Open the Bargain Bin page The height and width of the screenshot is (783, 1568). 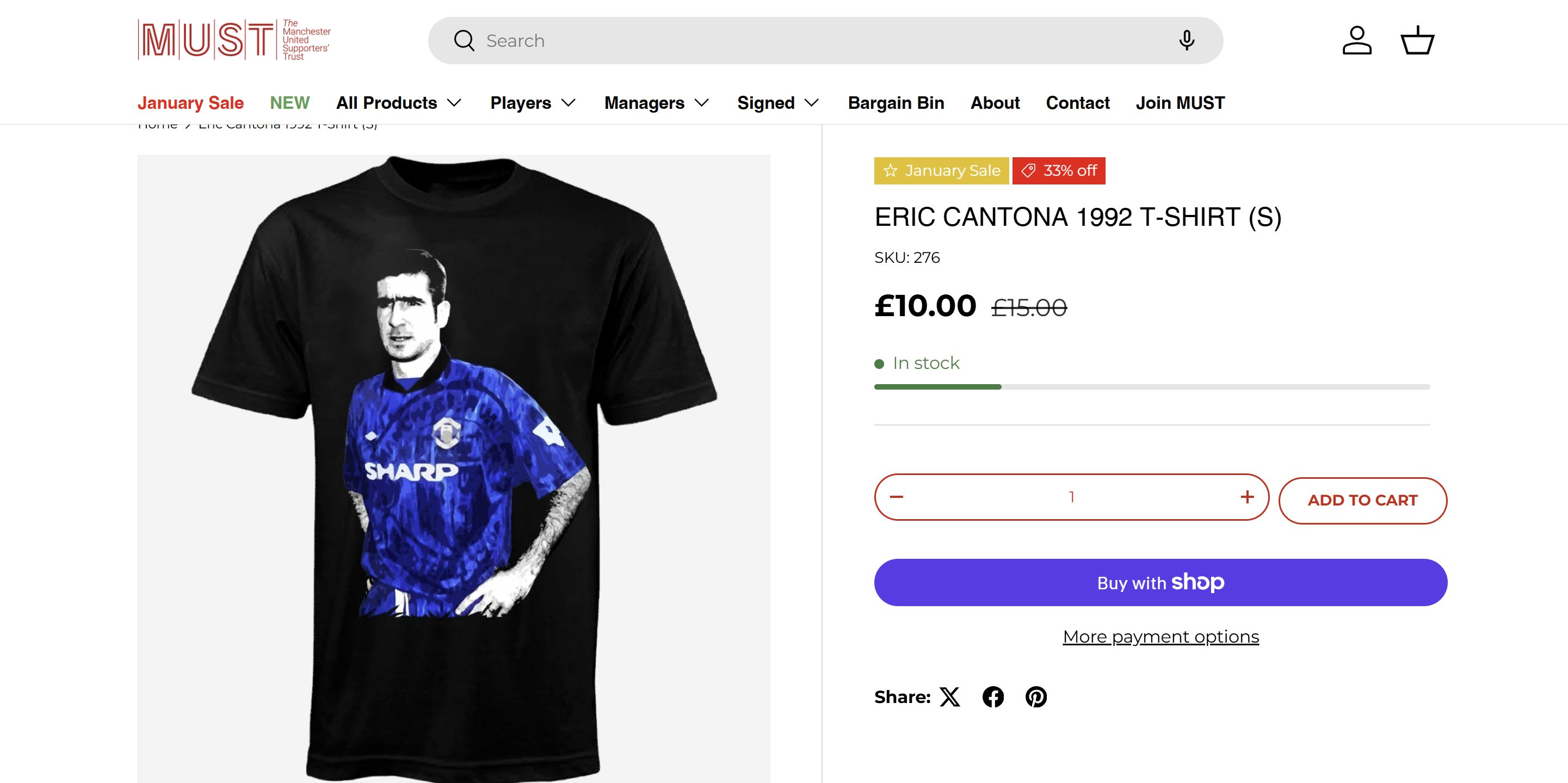(896, 103)
